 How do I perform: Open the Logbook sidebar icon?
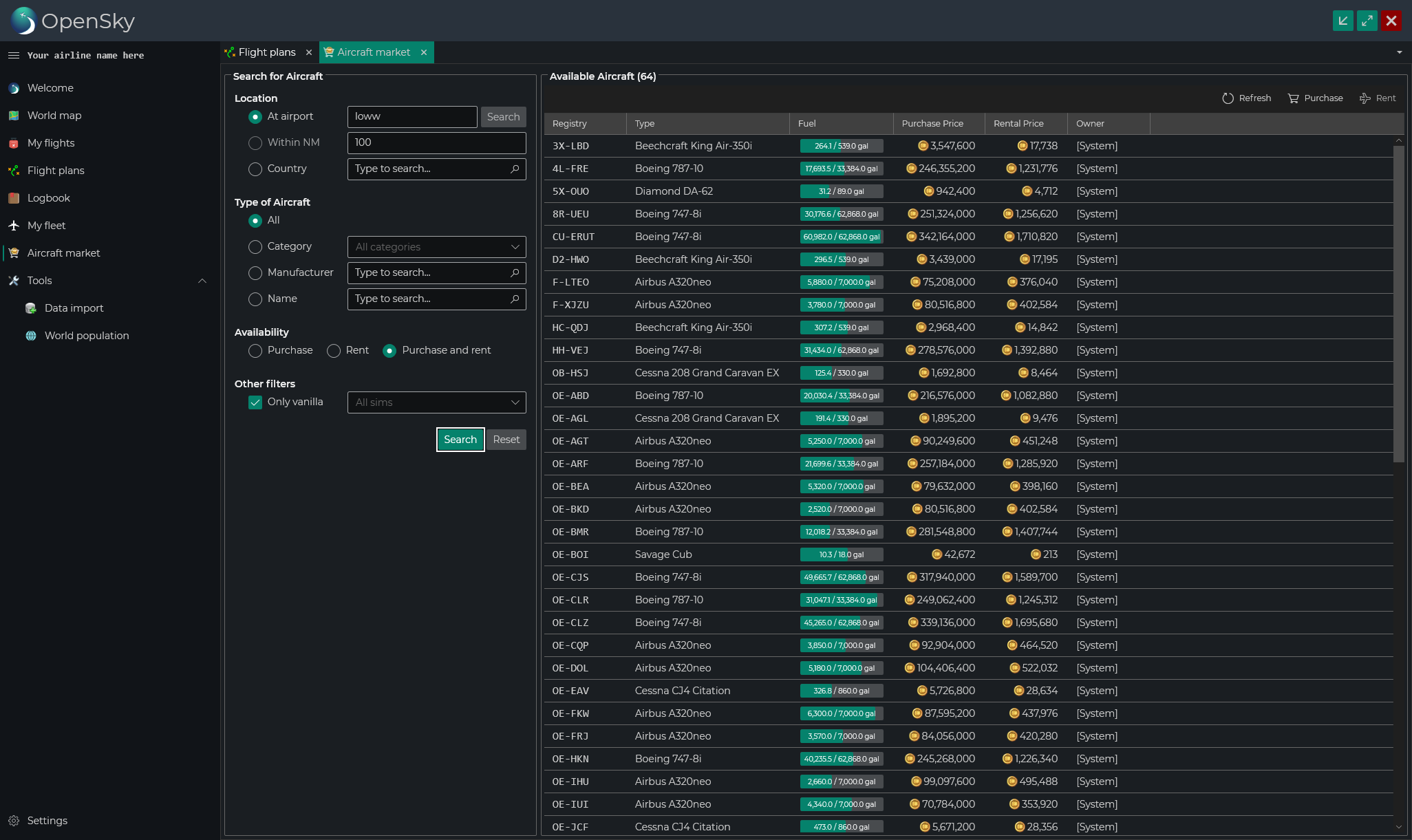[x=14, y=198]
